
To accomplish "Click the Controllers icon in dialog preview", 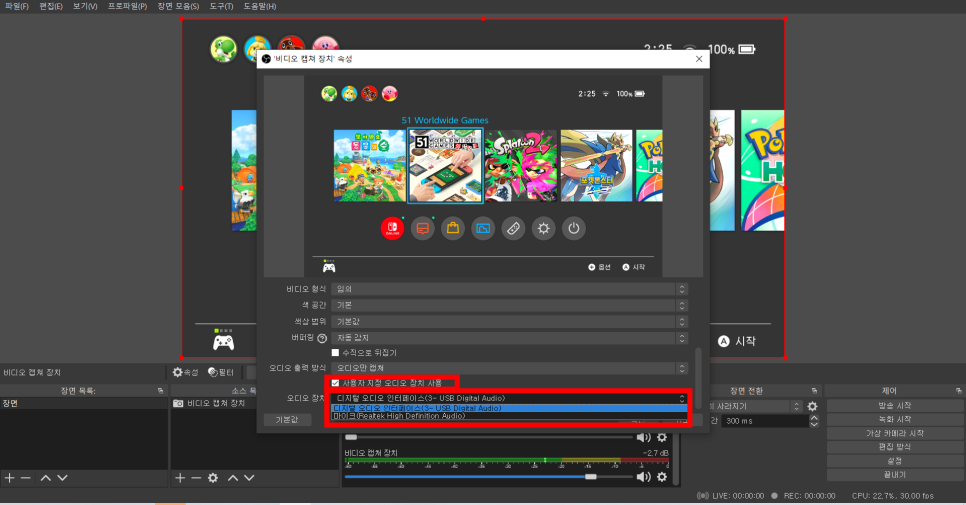I will tap(513, 228).
